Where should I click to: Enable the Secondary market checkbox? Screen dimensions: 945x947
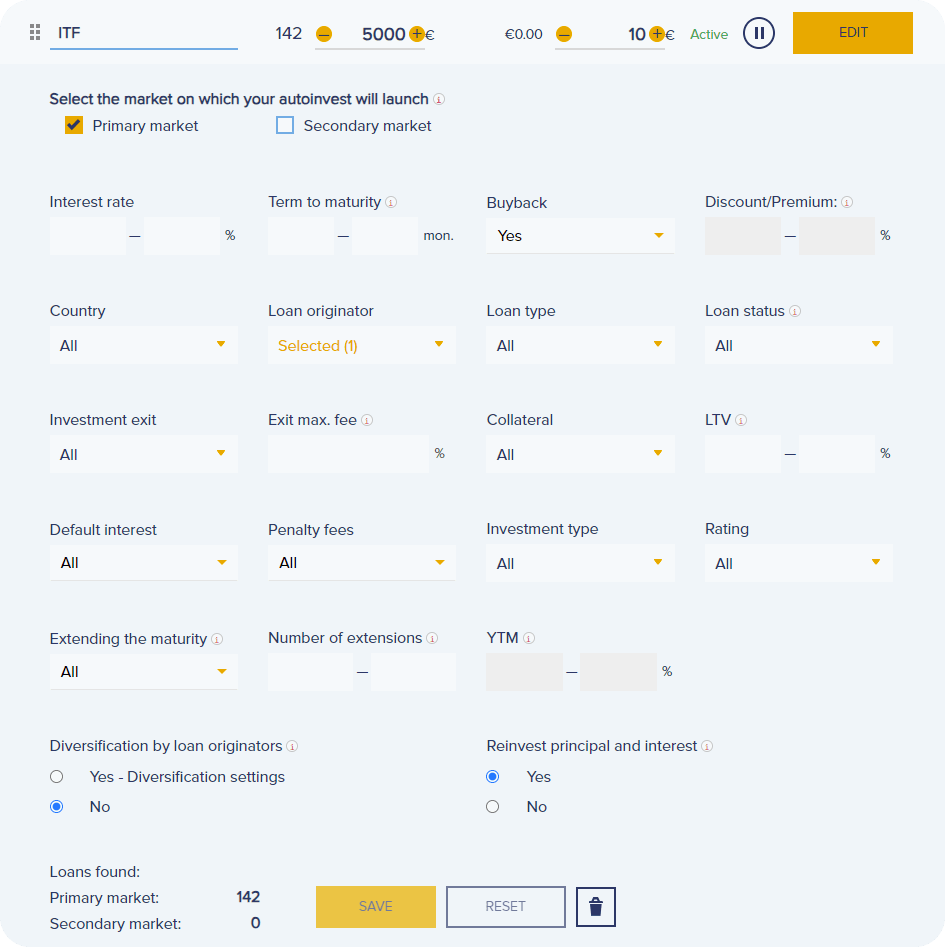pyautogui.click(x=285, y=126)
